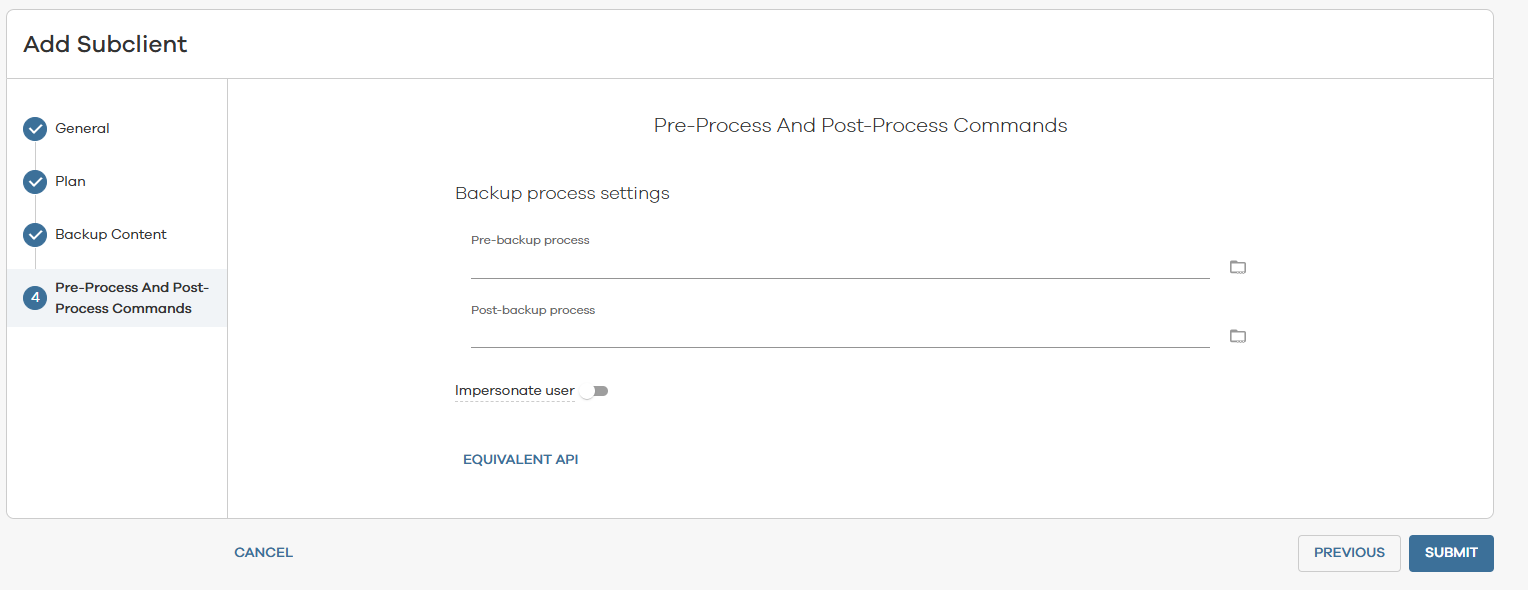The width and height of the screenshot is (1528, 590).
Task: Click the Backup process settings heading
Action: coord(562,193)
